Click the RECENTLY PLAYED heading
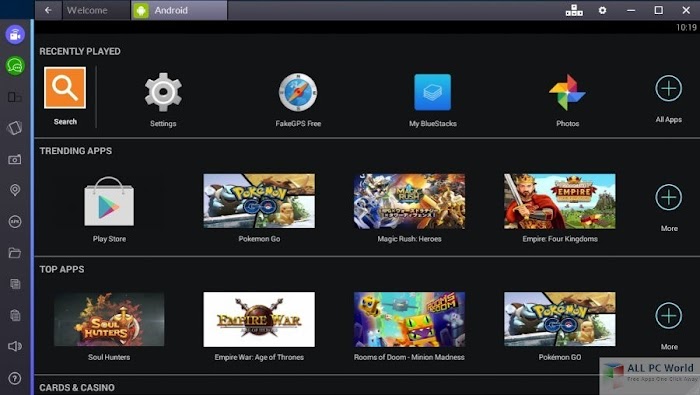700x395 pixels. [x=80, y=51]
